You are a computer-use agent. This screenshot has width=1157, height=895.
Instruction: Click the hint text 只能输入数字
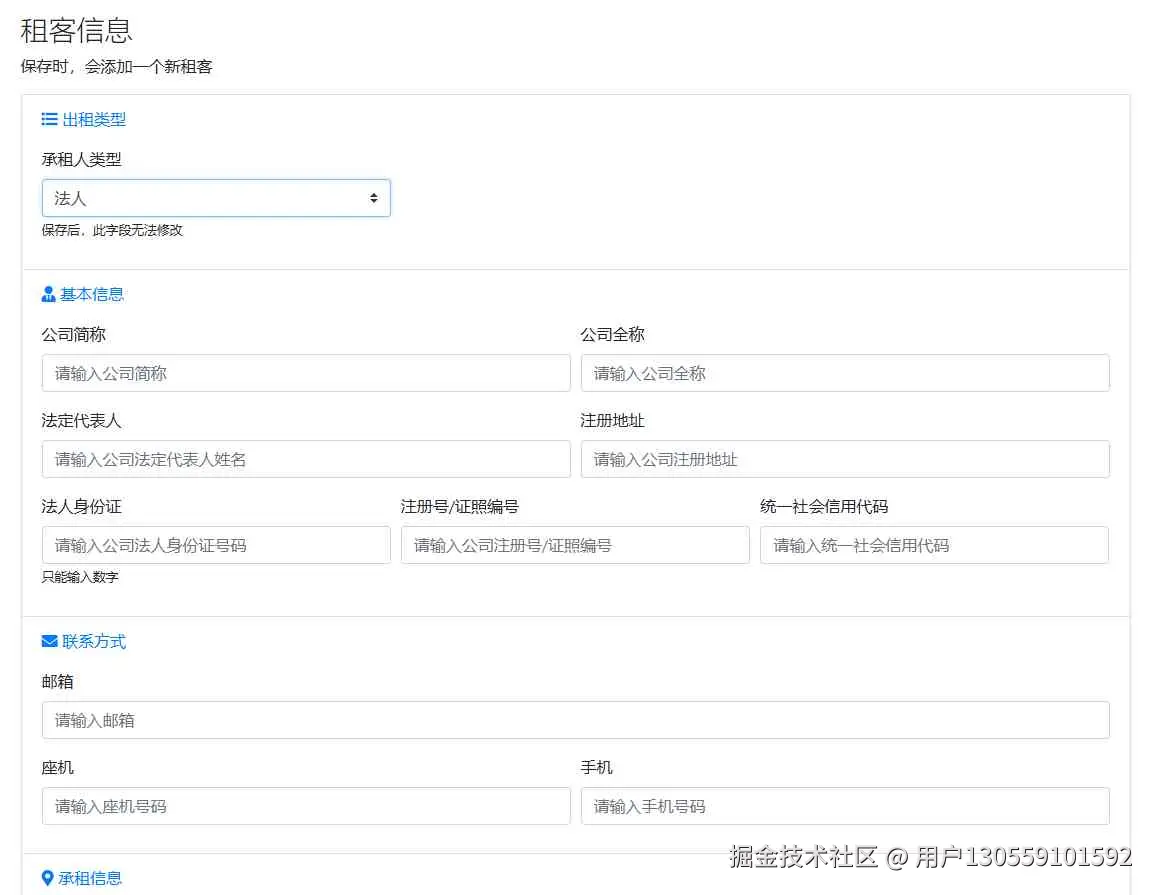(x=80, y=577)
